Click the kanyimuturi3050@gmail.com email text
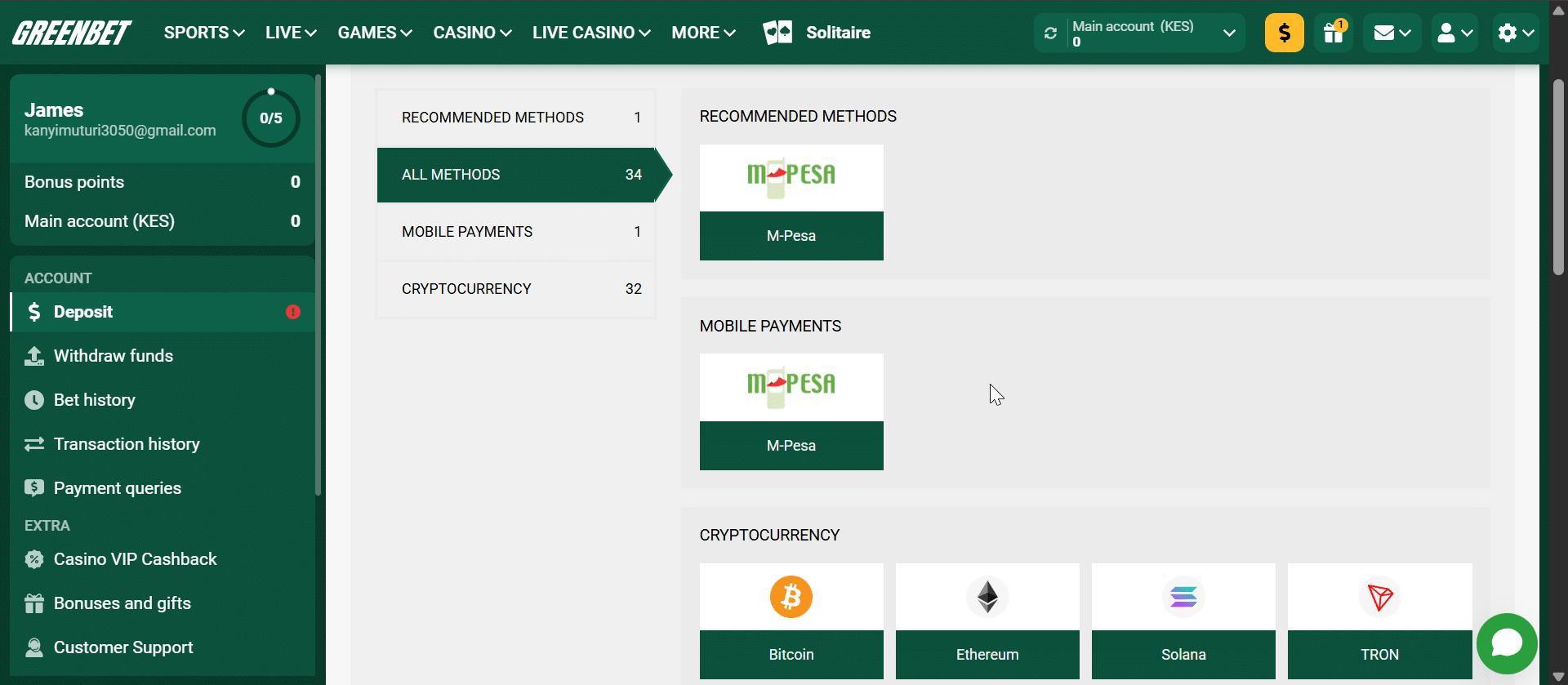The image size is (1568, 685). tap(120, 131)
